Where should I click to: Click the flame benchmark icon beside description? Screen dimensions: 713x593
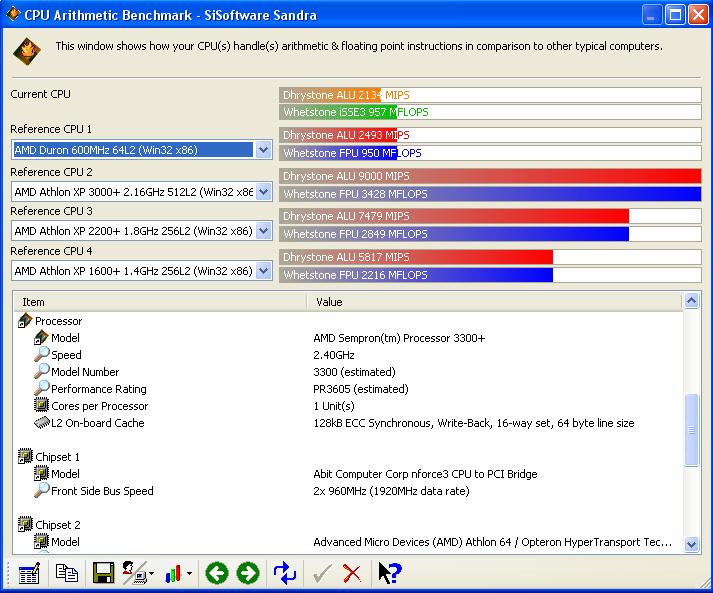tap(27, 51)
